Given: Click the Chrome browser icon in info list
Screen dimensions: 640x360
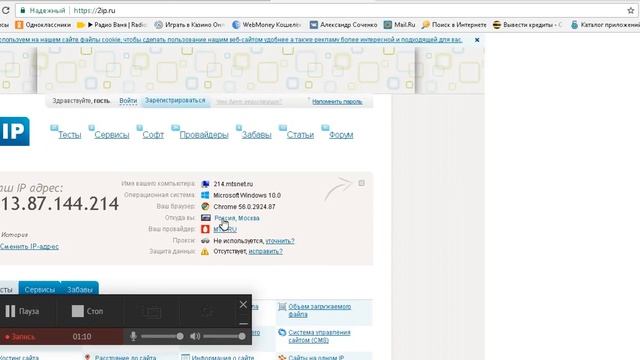Looking at the screenshot, I should coord(205,207).
